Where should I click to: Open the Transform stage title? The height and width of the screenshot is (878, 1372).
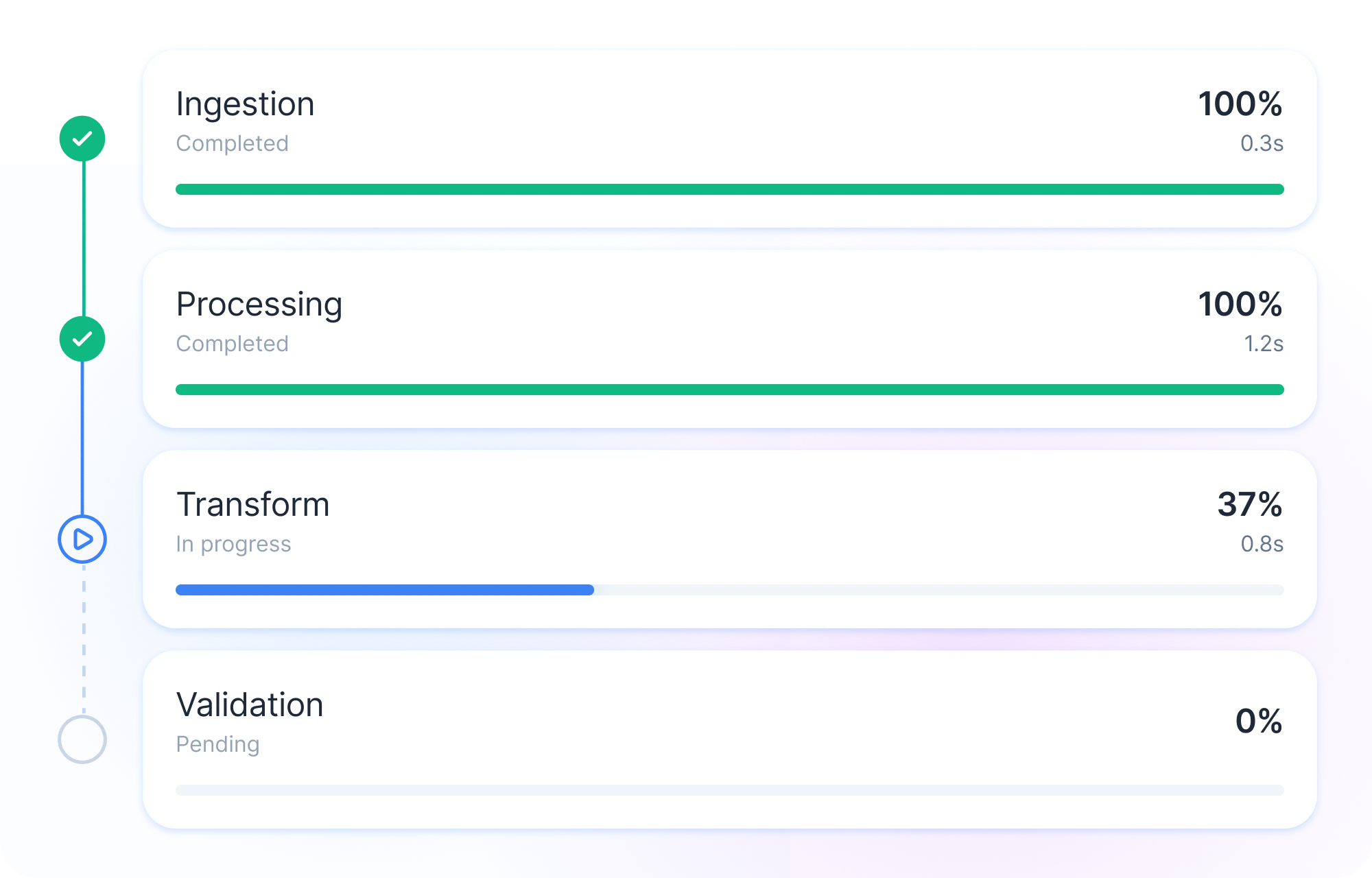coord(252,505)
